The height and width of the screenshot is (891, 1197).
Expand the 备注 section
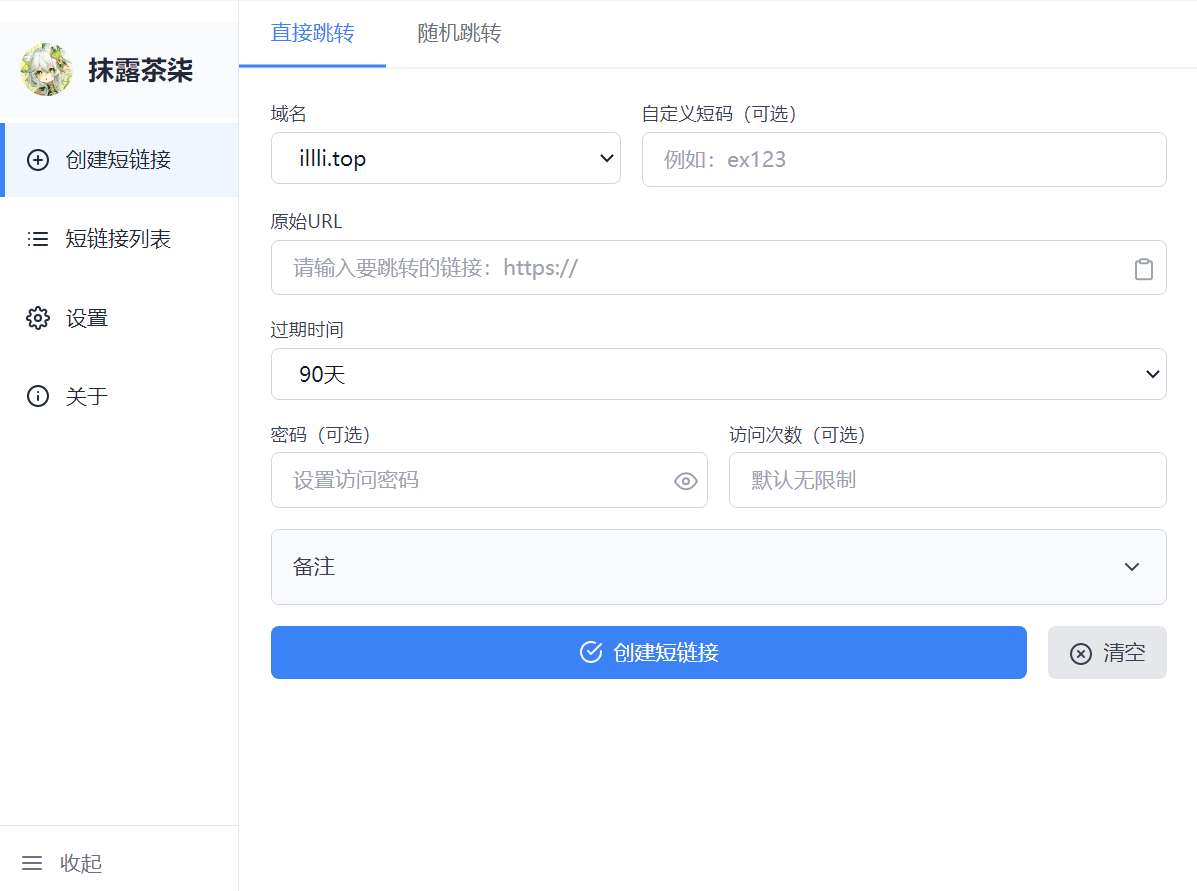718,567
